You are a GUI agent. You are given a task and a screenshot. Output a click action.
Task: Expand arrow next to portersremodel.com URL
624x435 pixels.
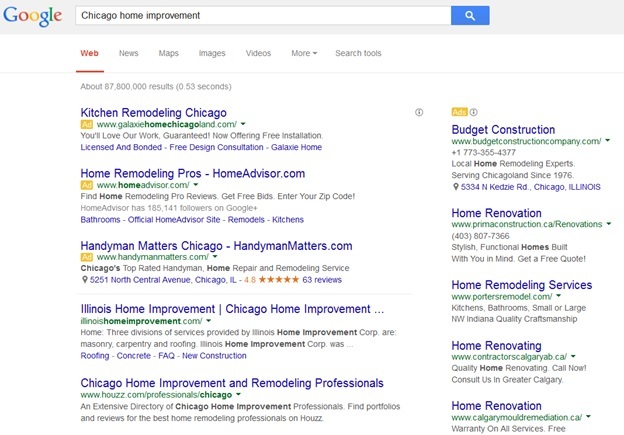(559, 296)
